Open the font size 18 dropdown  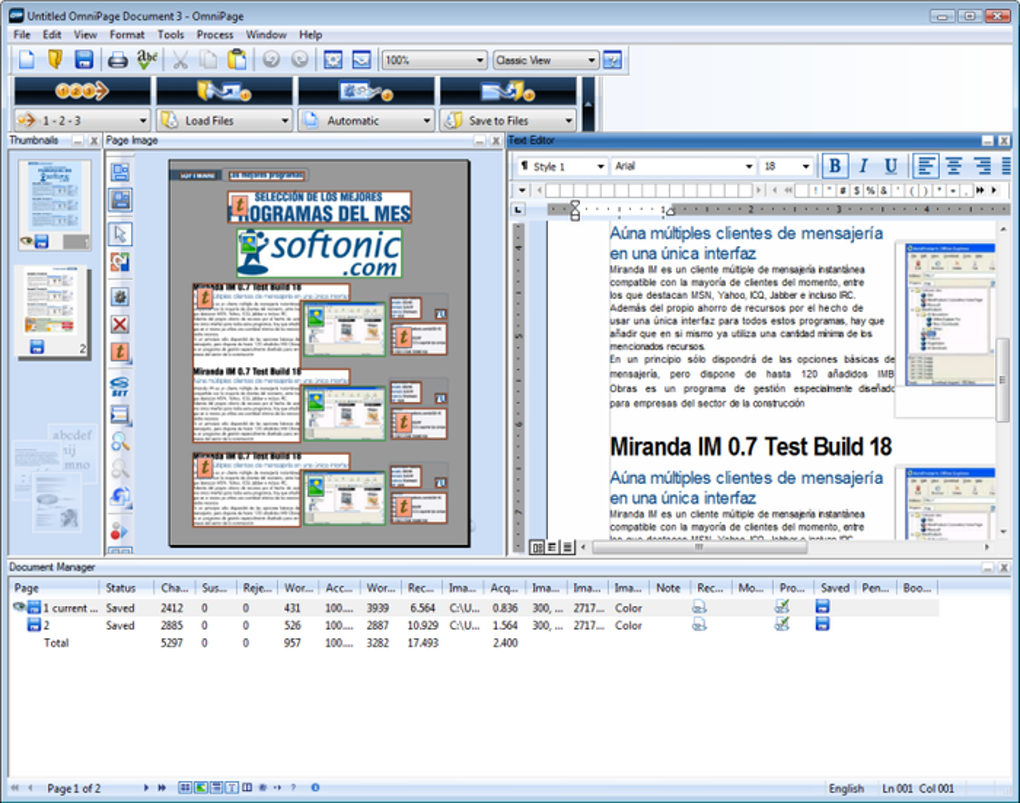tap(806, 167)
